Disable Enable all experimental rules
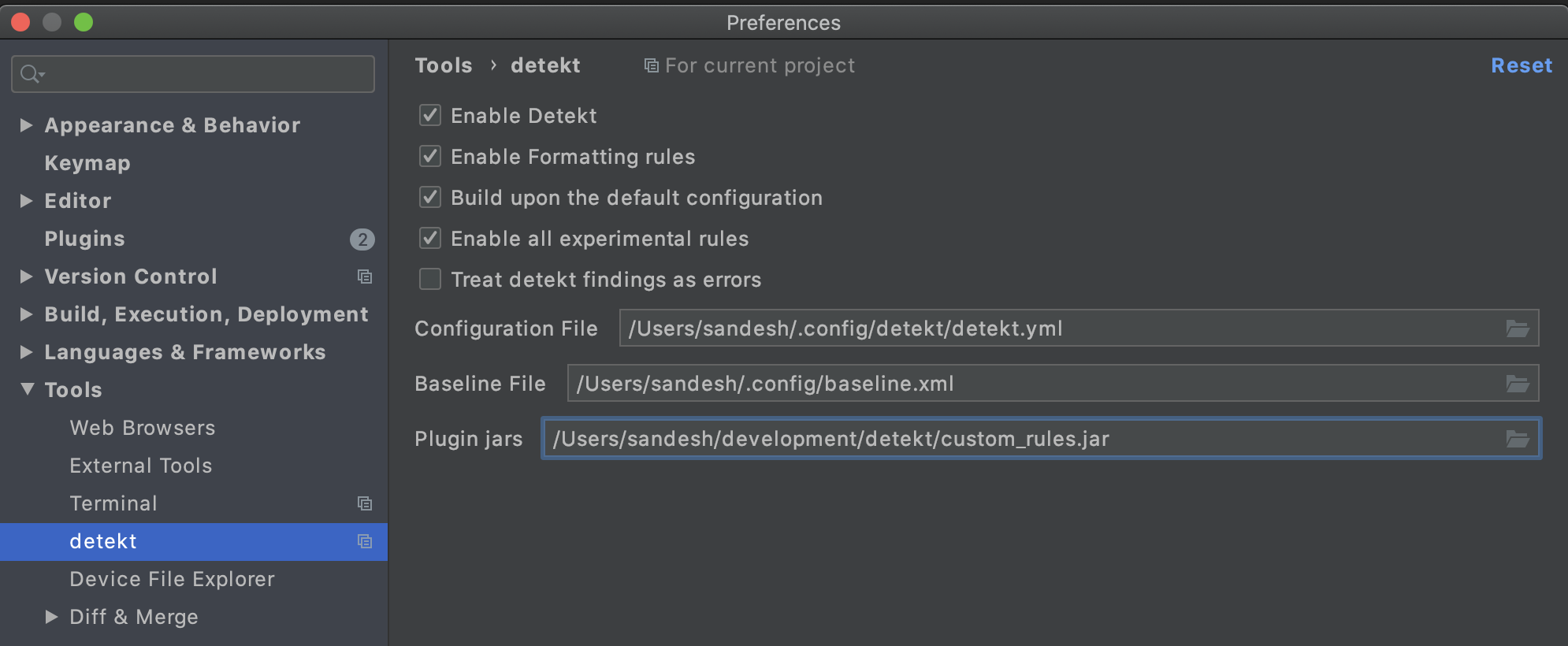Viewport: 1568px width, 646px height. [430, 238]
